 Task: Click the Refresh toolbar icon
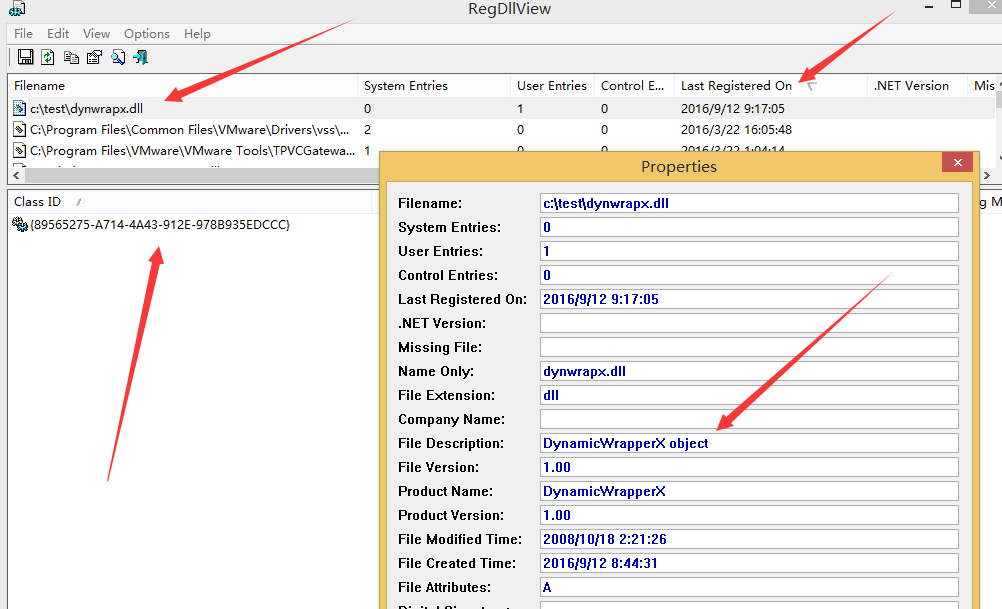48,57
